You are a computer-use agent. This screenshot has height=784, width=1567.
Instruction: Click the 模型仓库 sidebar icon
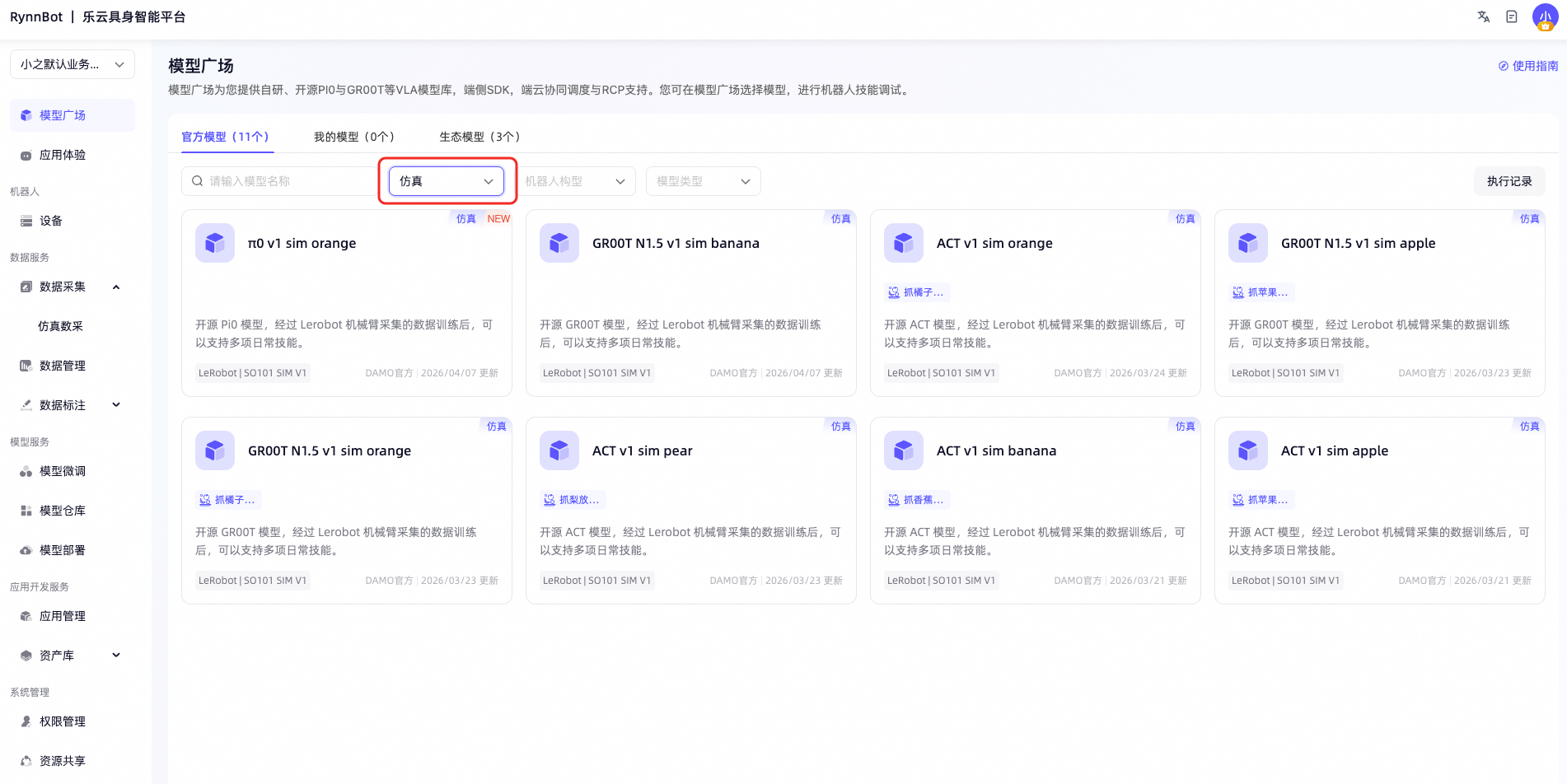click(x=26, y=511)
